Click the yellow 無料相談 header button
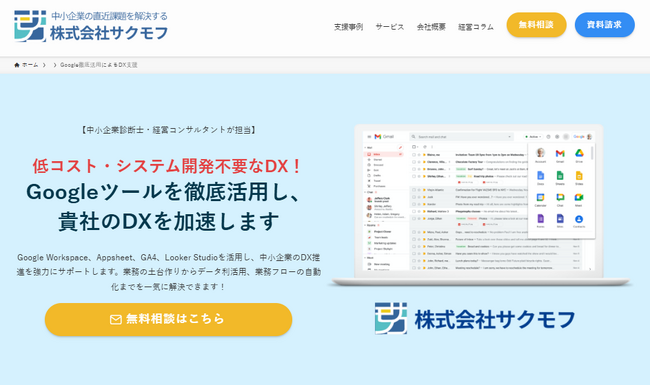Image resolution: width=650 pixels, height=386 pixels. 536,25
